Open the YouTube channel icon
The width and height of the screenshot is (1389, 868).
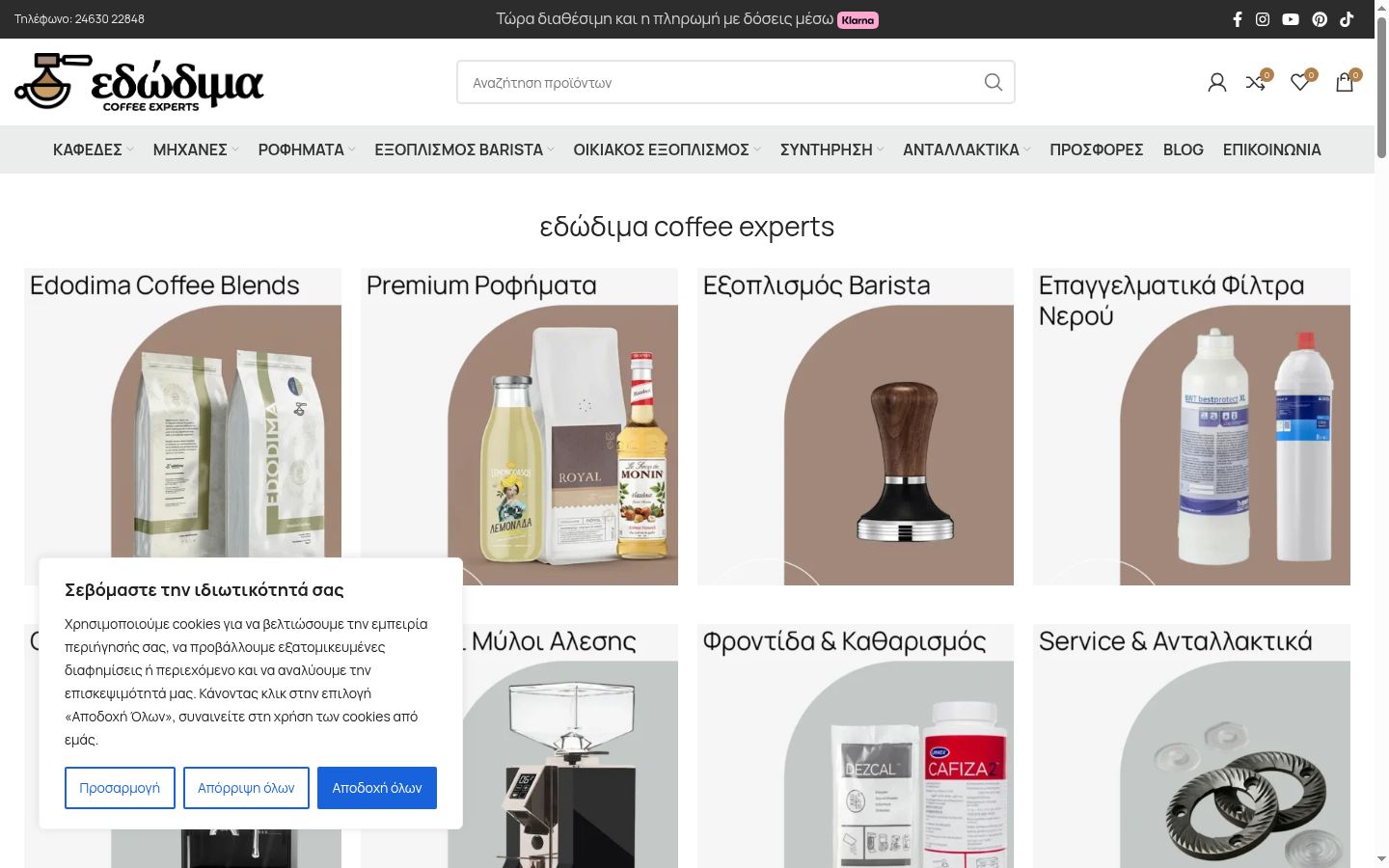click(x=1291, y=19)
